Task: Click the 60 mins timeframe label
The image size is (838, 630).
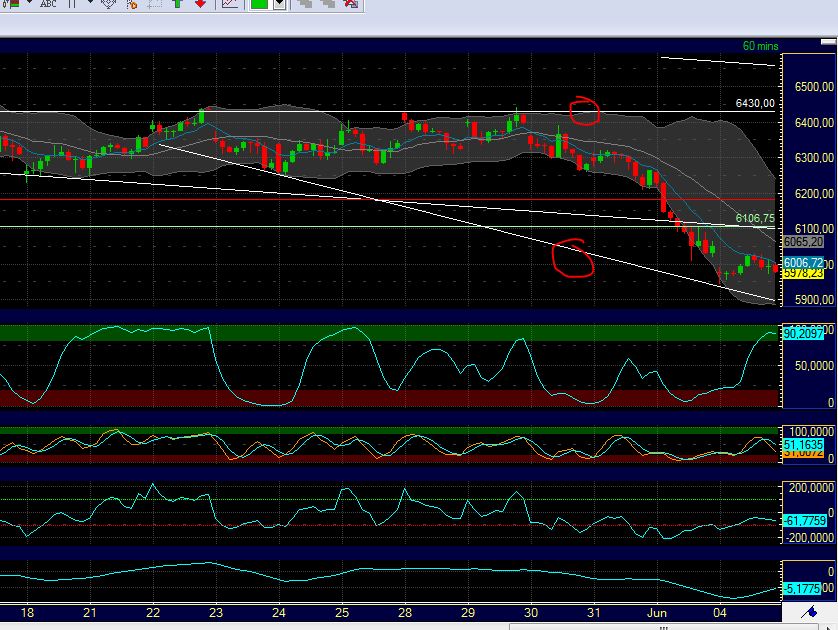Action: (760, 46)
